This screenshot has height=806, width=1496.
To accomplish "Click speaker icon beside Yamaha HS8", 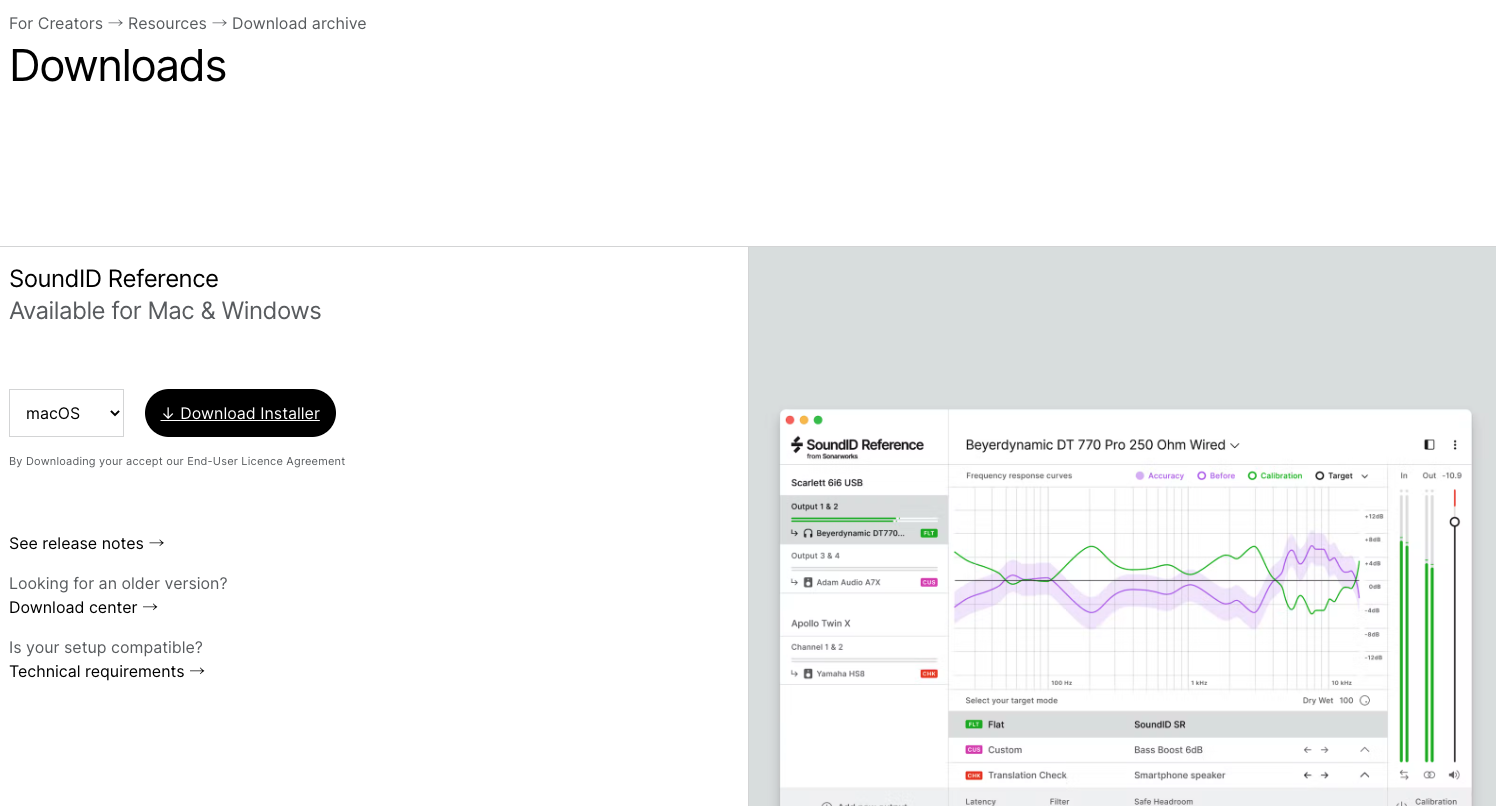I will pos(808,674).
